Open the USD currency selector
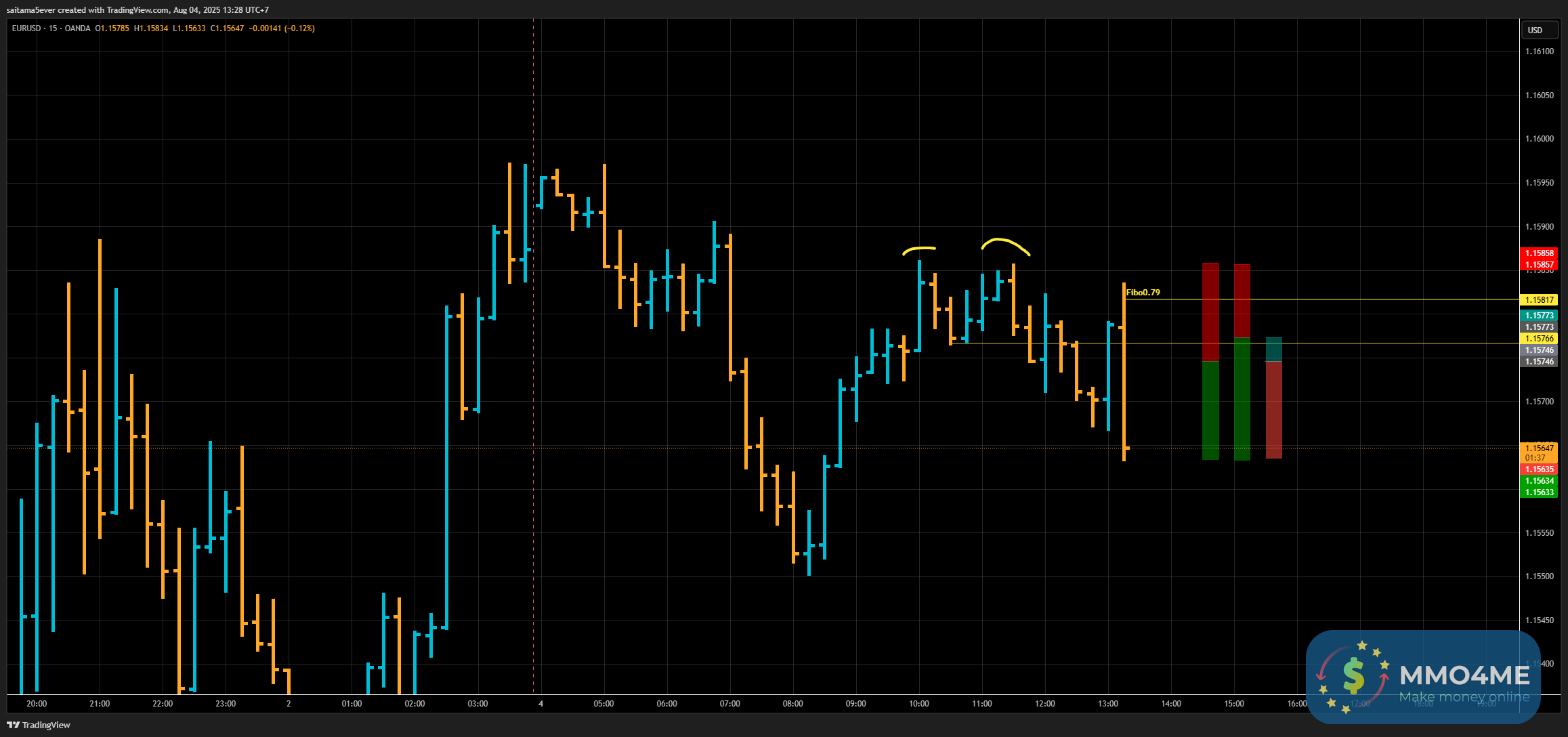Viewport: 1568px width, 737px height. (x=1535, y=30)
